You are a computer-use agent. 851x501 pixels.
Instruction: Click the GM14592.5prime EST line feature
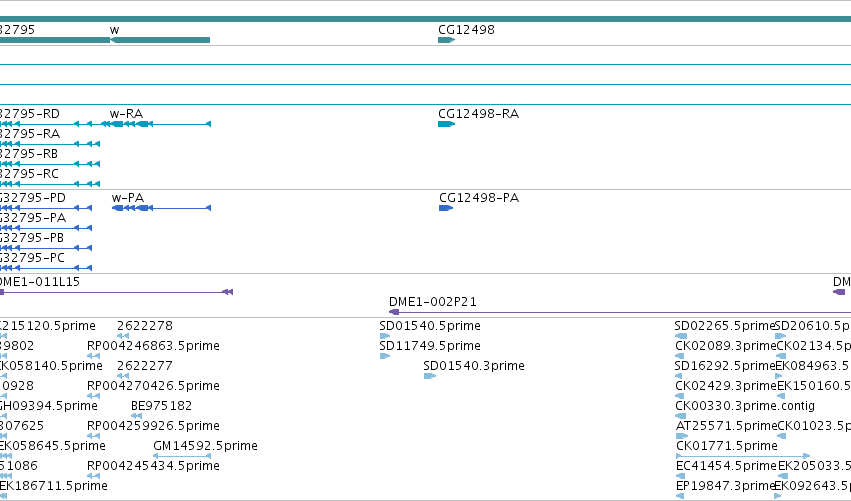182,456
